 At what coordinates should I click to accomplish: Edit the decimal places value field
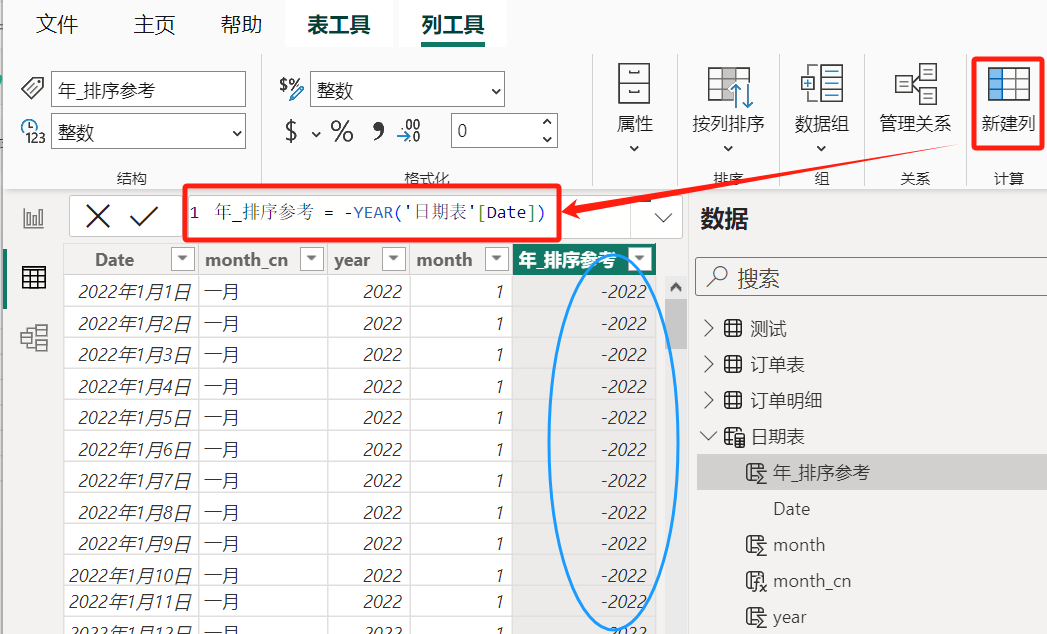495,131
